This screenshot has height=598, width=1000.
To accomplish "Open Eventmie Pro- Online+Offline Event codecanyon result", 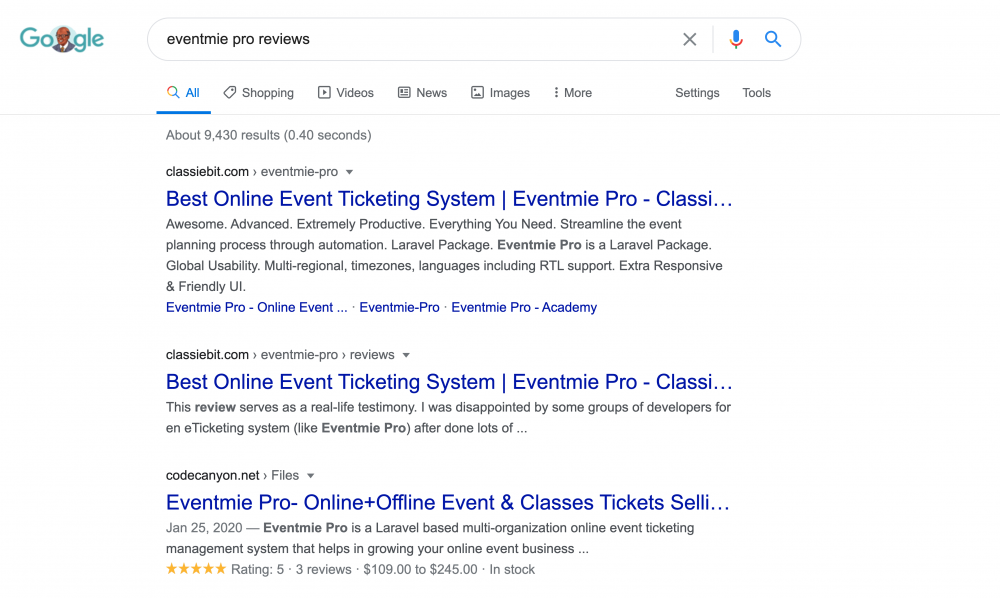I will [x=448, y=502].
